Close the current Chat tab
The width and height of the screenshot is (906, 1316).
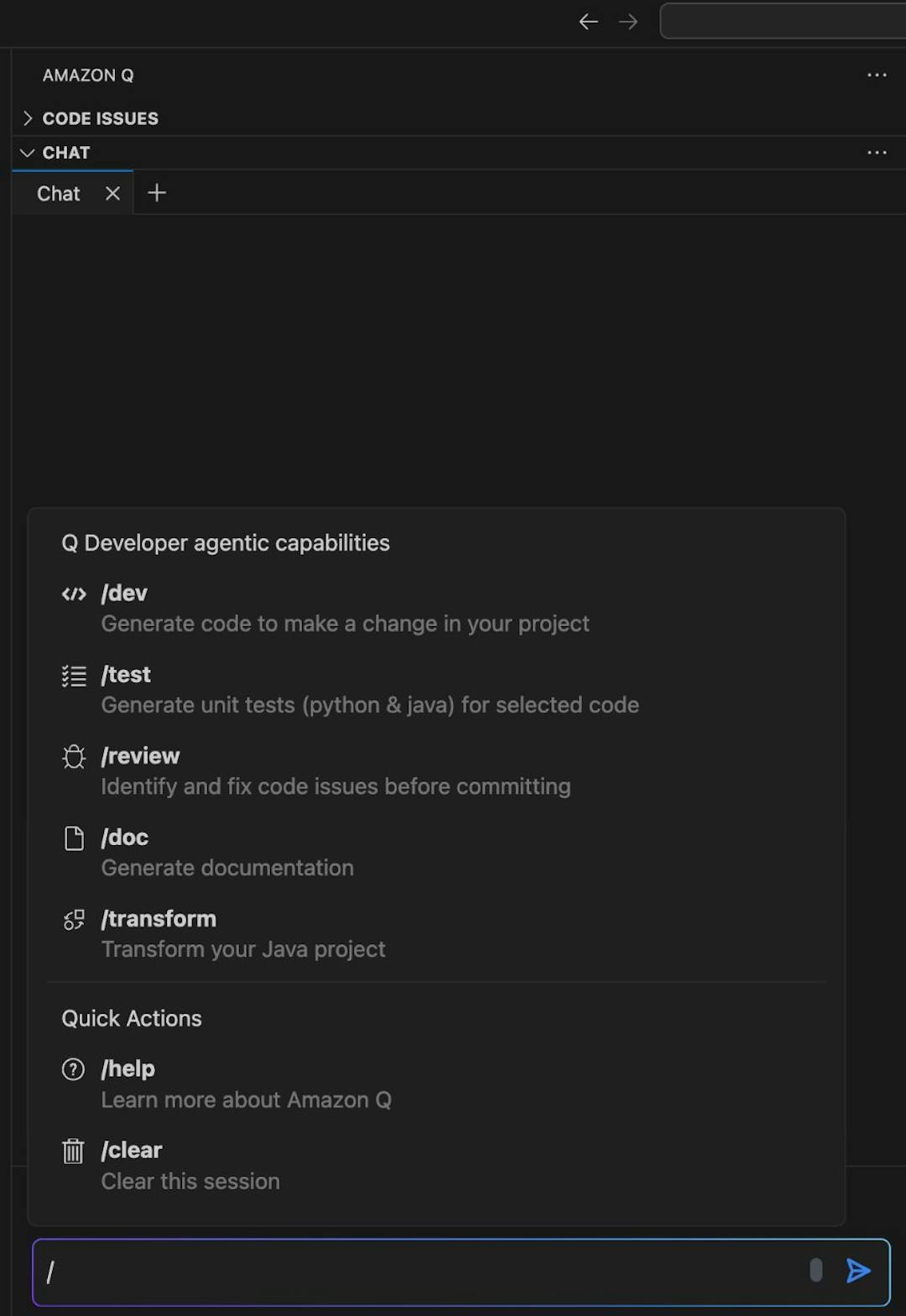click(x=113, y=193)
